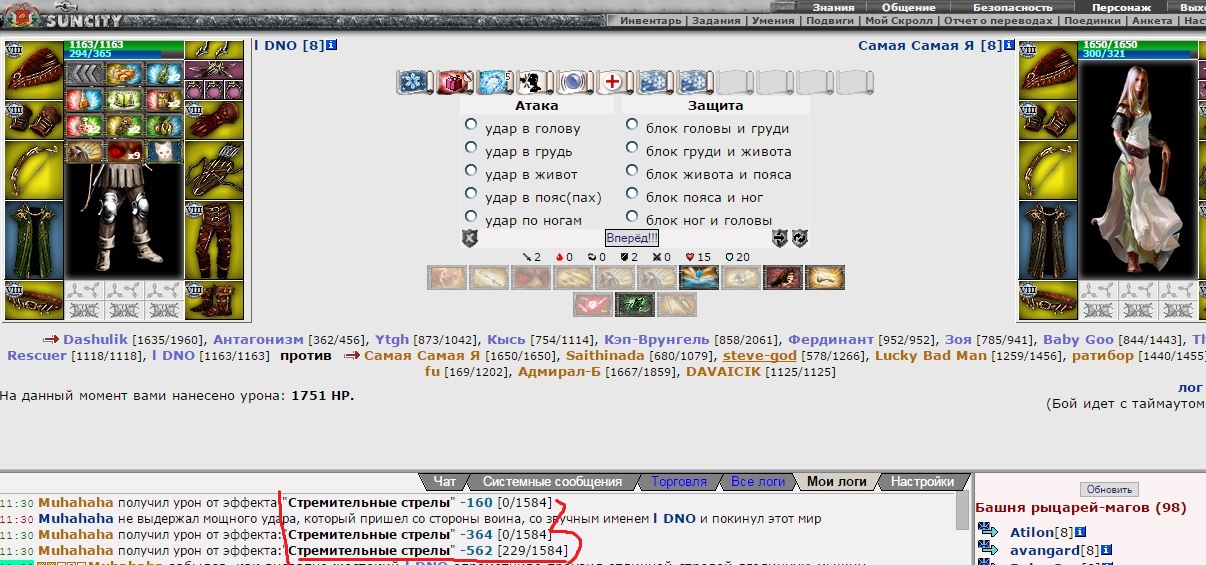Click the arrows shield icon right of Вперёд

780,238
